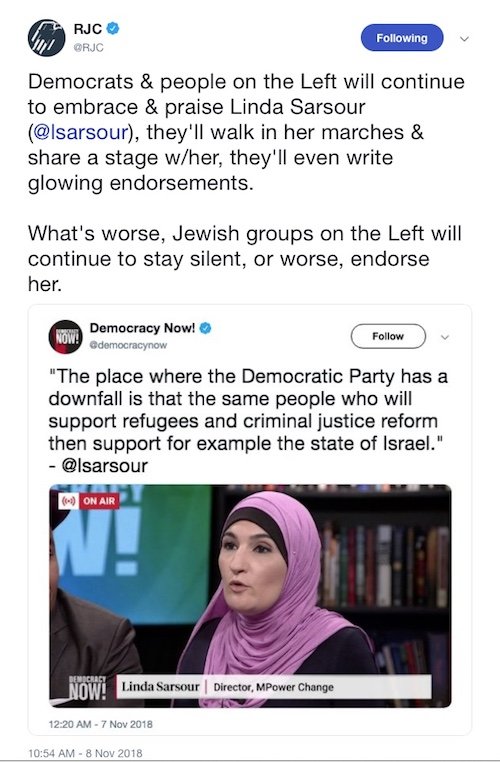Click the Democracy Now! display name
Image resolution: width=500 pixels, height=762 pixels.
click(142, 328)
